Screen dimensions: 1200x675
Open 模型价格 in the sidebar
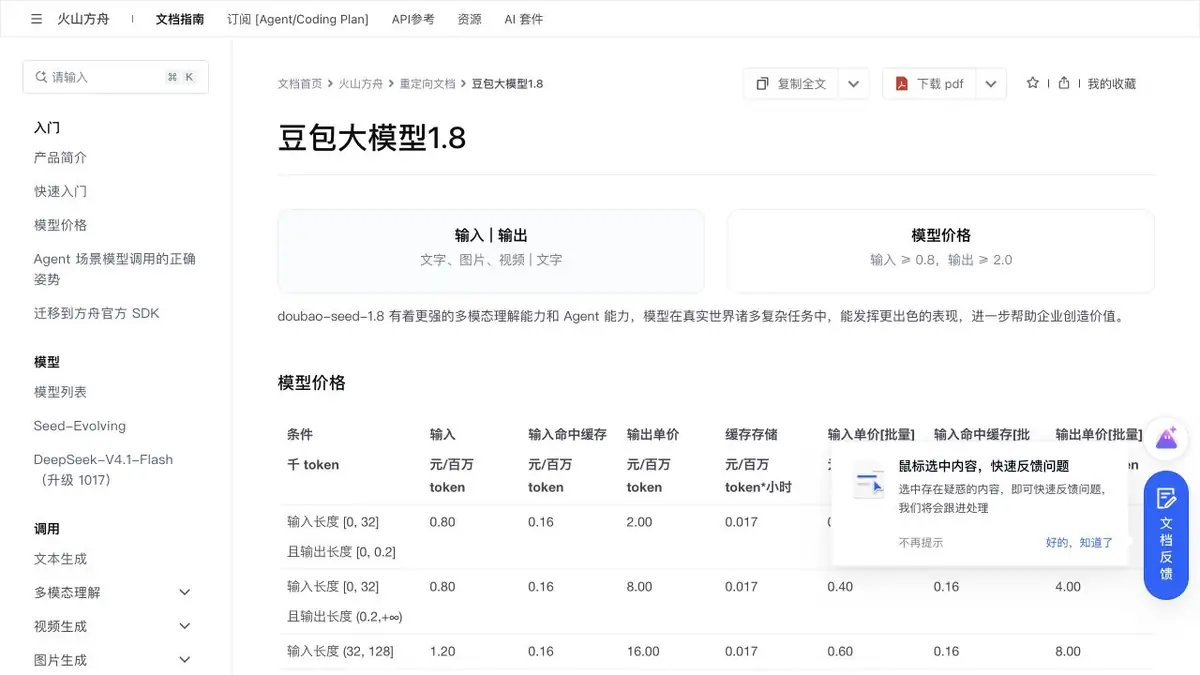click(61, 225)
